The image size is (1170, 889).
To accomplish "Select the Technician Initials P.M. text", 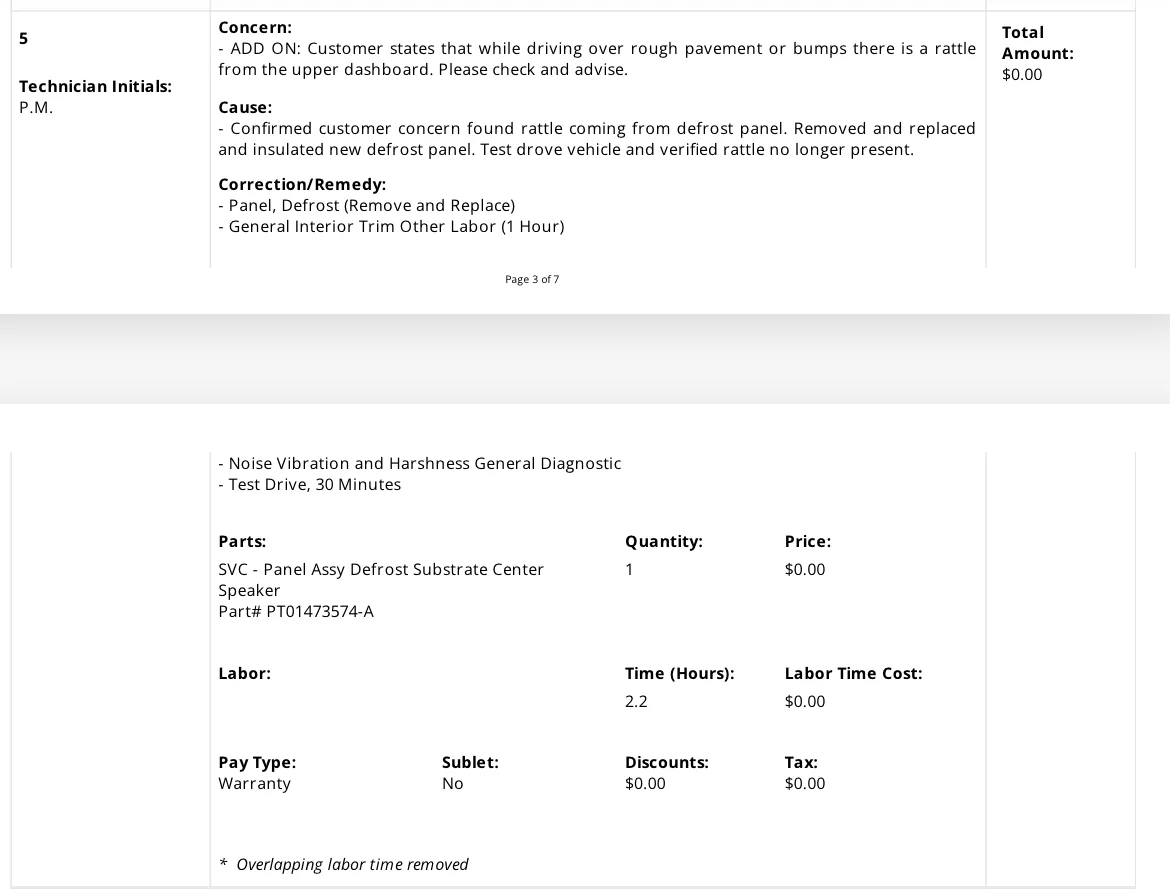I will point(36,107).
